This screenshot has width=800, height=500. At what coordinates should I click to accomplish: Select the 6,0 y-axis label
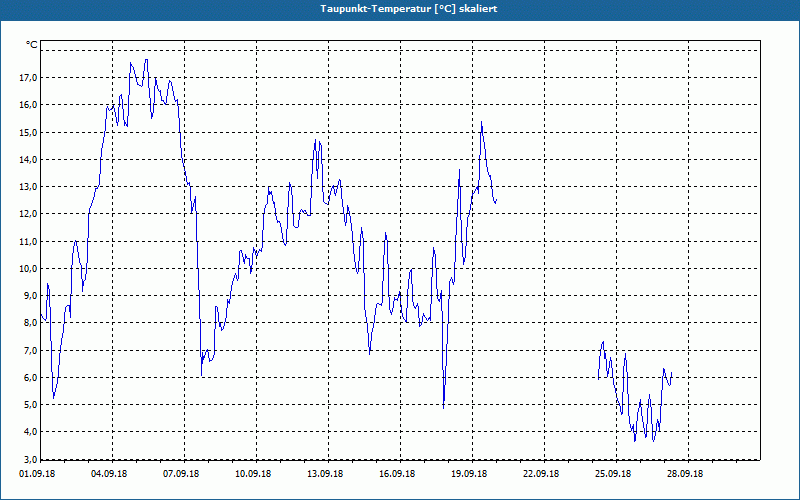click(30, 378)
